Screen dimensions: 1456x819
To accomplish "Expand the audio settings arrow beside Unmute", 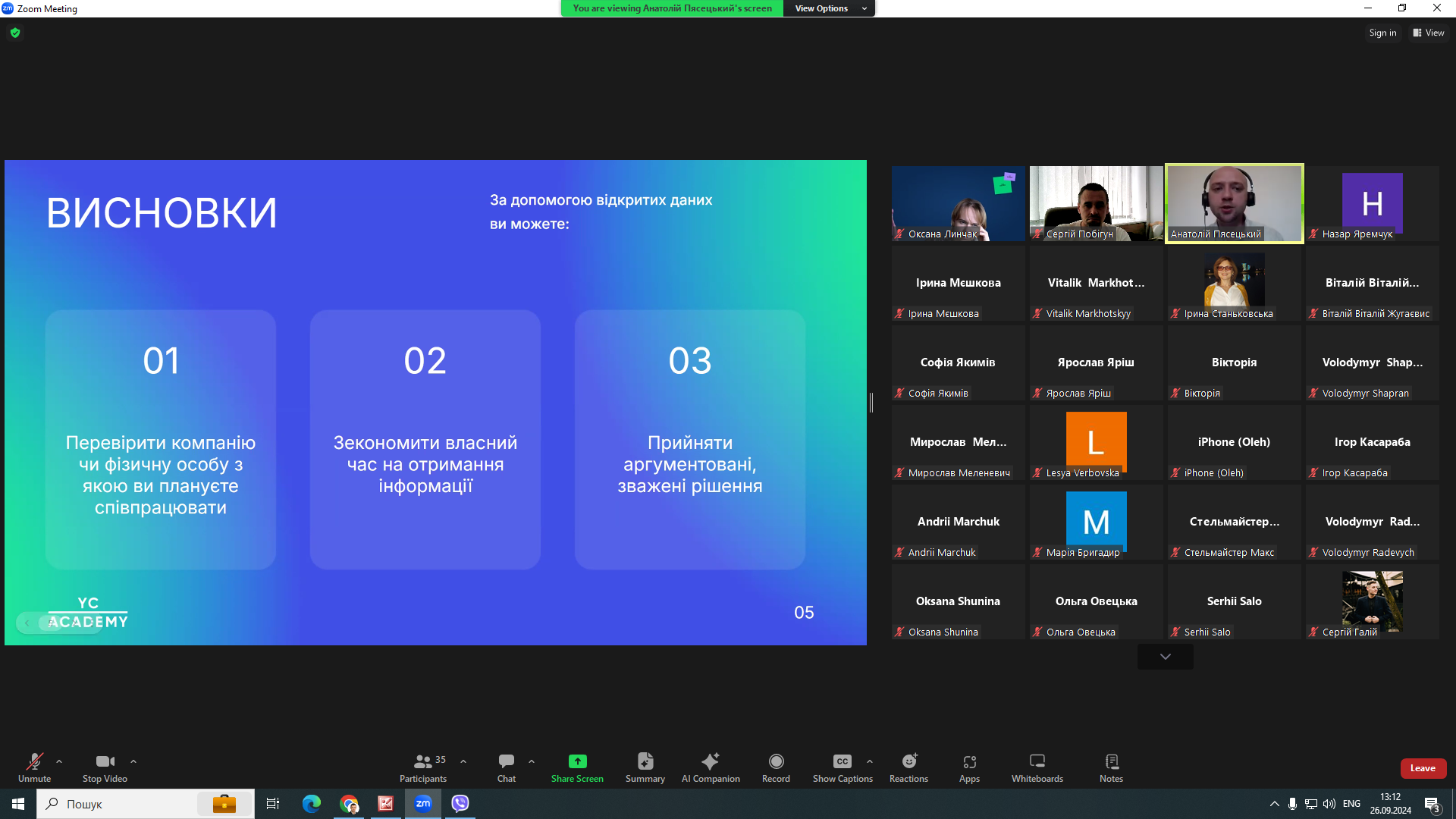I will tap(59, 761).
